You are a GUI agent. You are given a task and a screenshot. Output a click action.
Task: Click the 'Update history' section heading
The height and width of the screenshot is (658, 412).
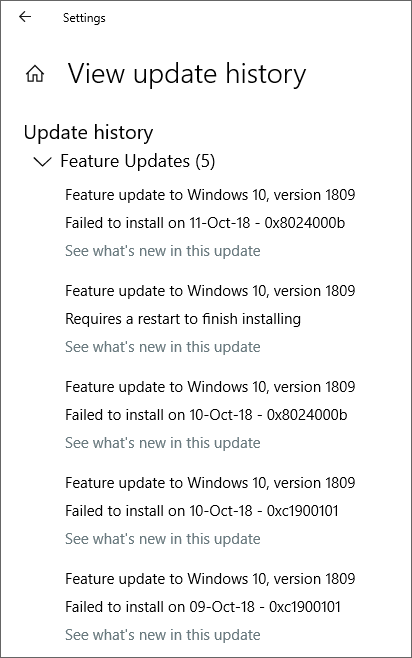89,133
